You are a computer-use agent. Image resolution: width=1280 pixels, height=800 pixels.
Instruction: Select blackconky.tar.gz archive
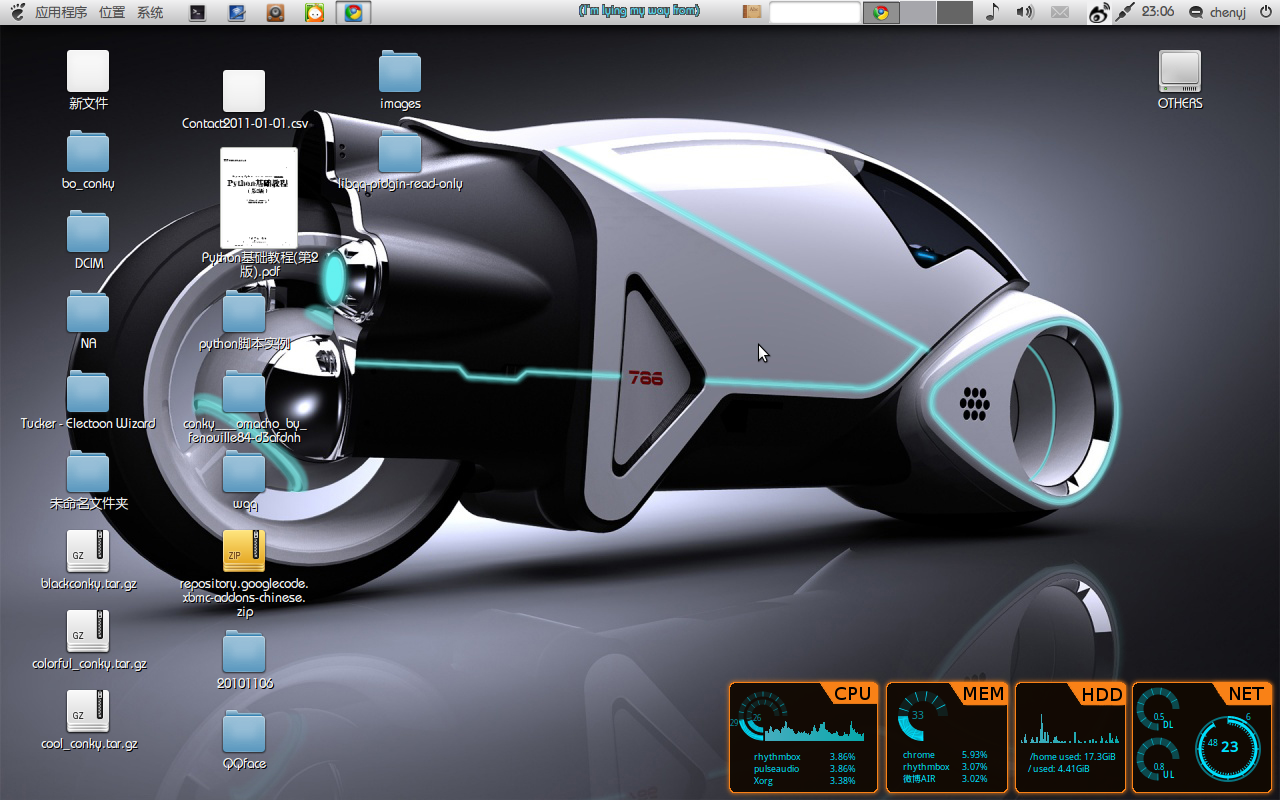pos(88,560)
